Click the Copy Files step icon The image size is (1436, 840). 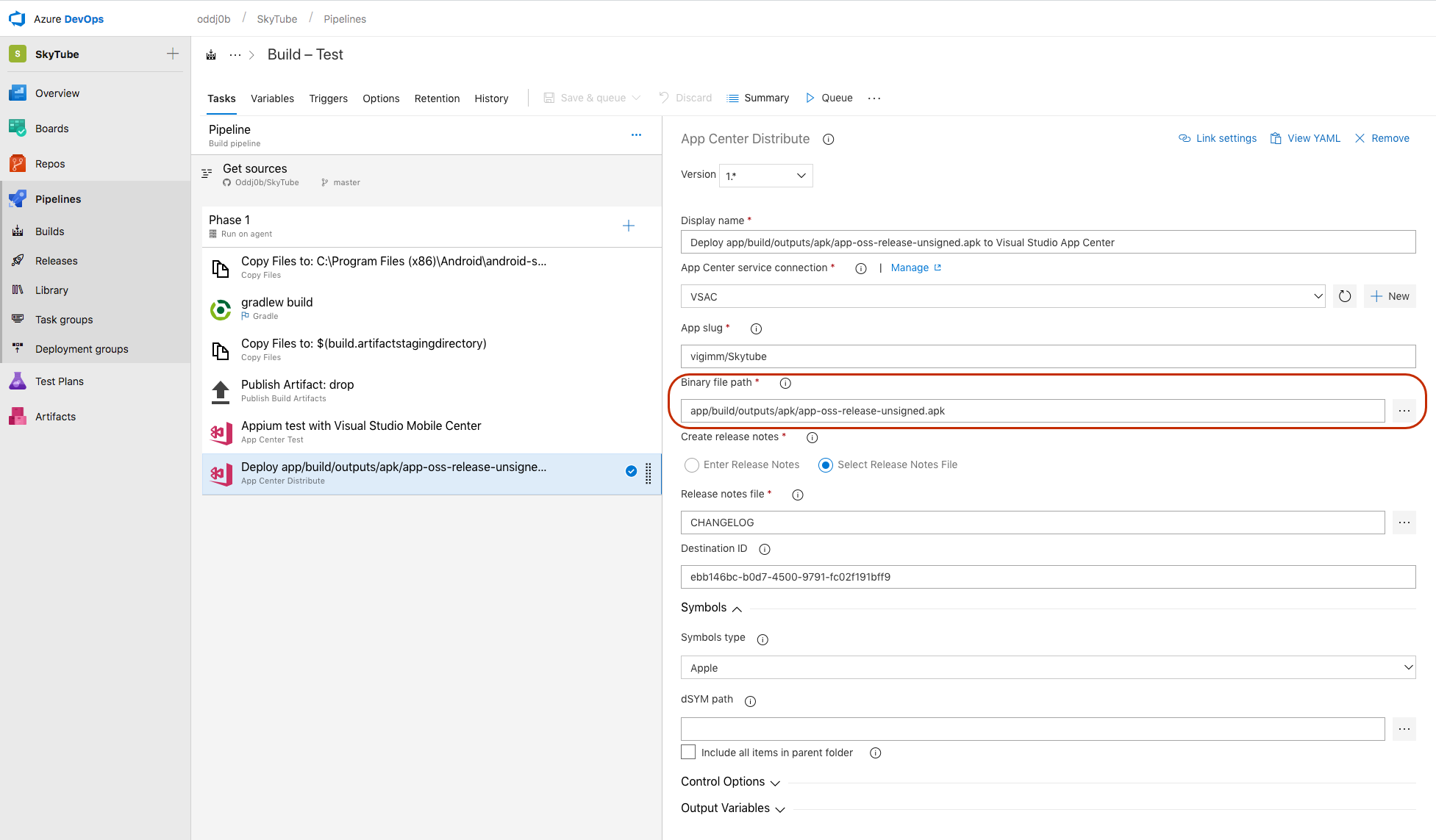(x=220, y=267)
